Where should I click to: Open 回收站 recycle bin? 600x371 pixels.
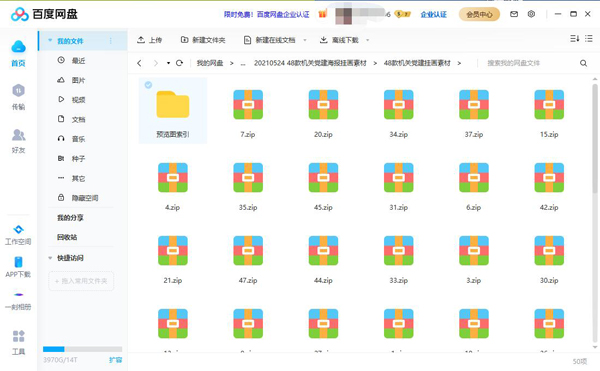(x=67, y=237)
